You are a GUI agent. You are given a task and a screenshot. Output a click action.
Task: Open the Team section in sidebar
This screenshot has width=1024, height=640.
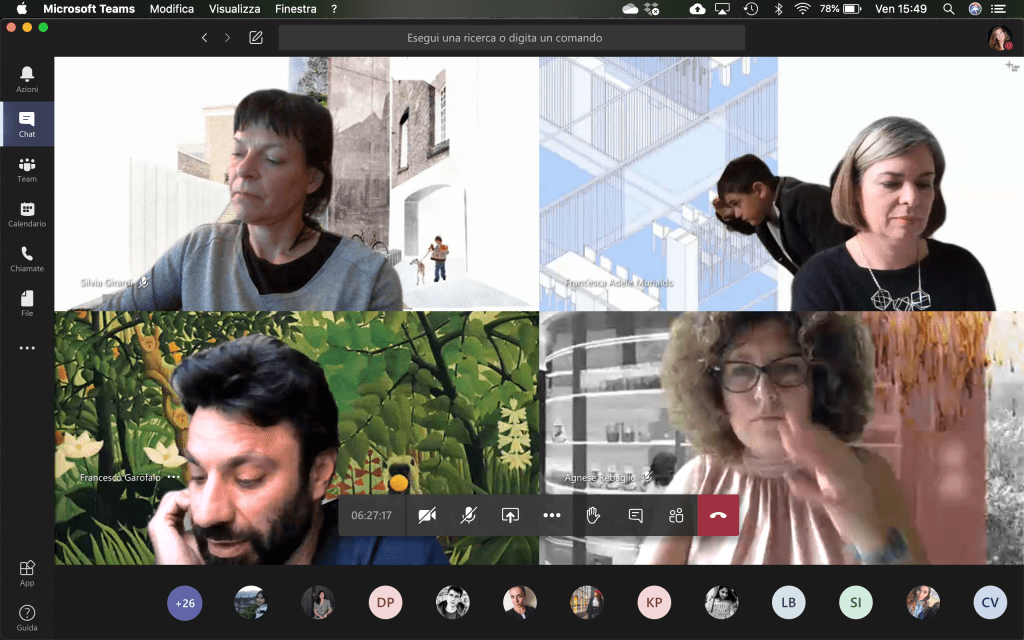pyautogui.click(x=27, y=169)
